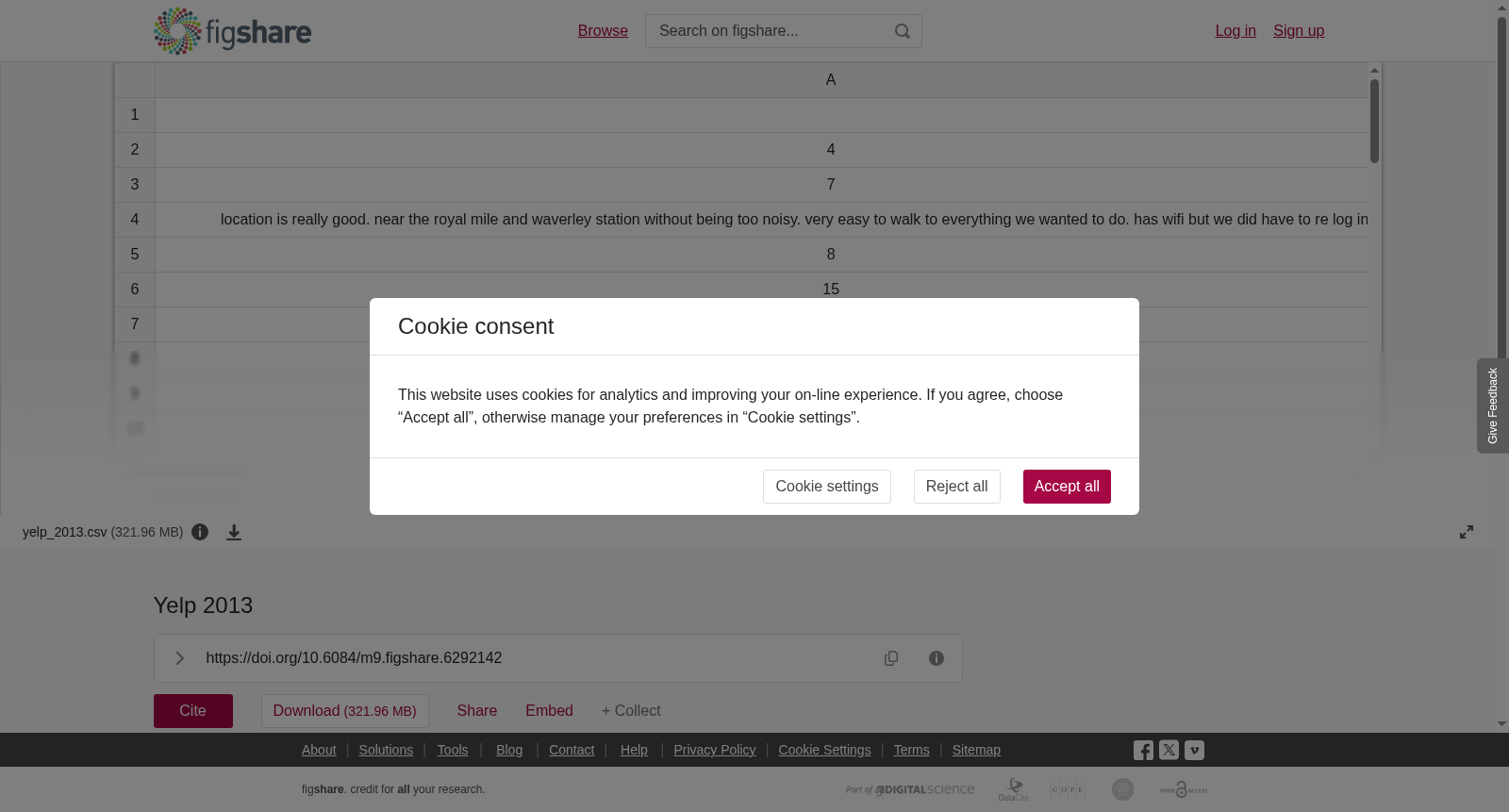The height and width of the screenshot is (812, 1509).
Task: Download the 321.96 MB file
Action: 345,711
